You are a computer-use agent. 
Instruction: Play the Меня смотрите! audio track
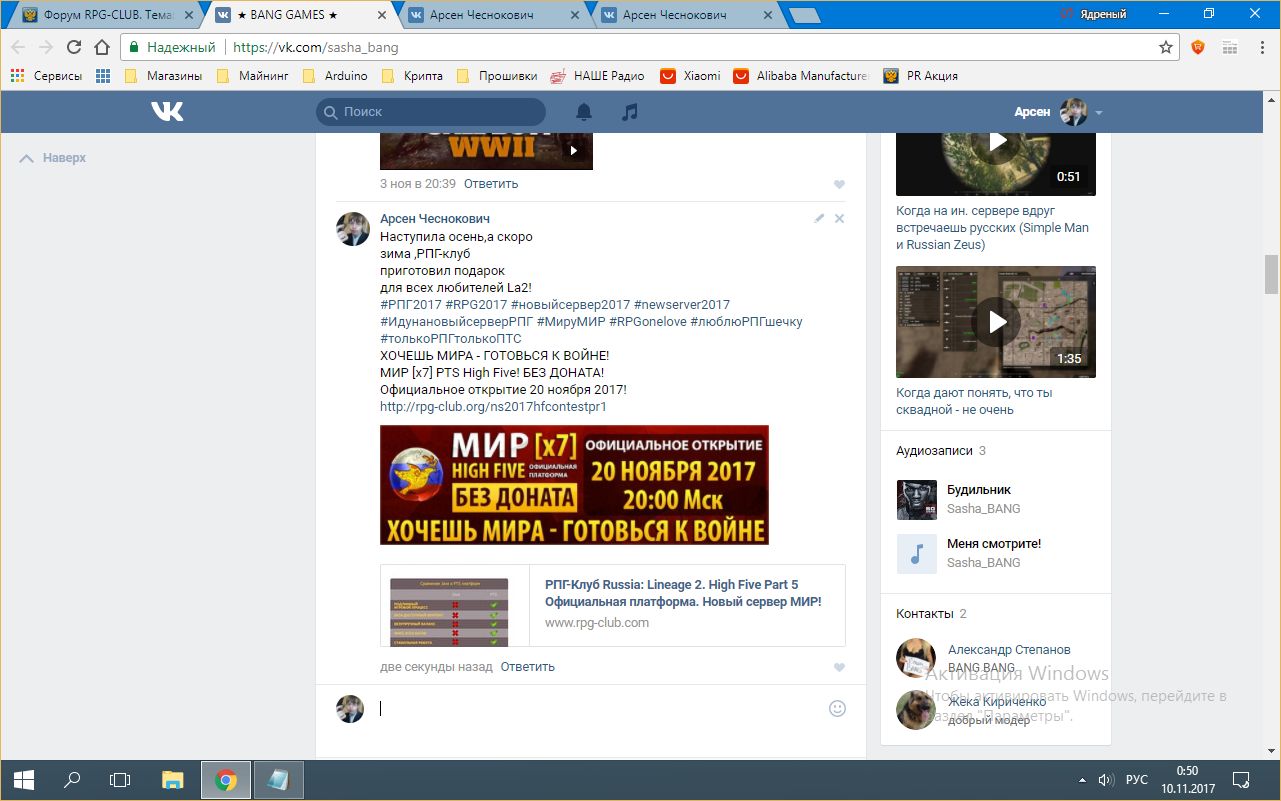916,554
